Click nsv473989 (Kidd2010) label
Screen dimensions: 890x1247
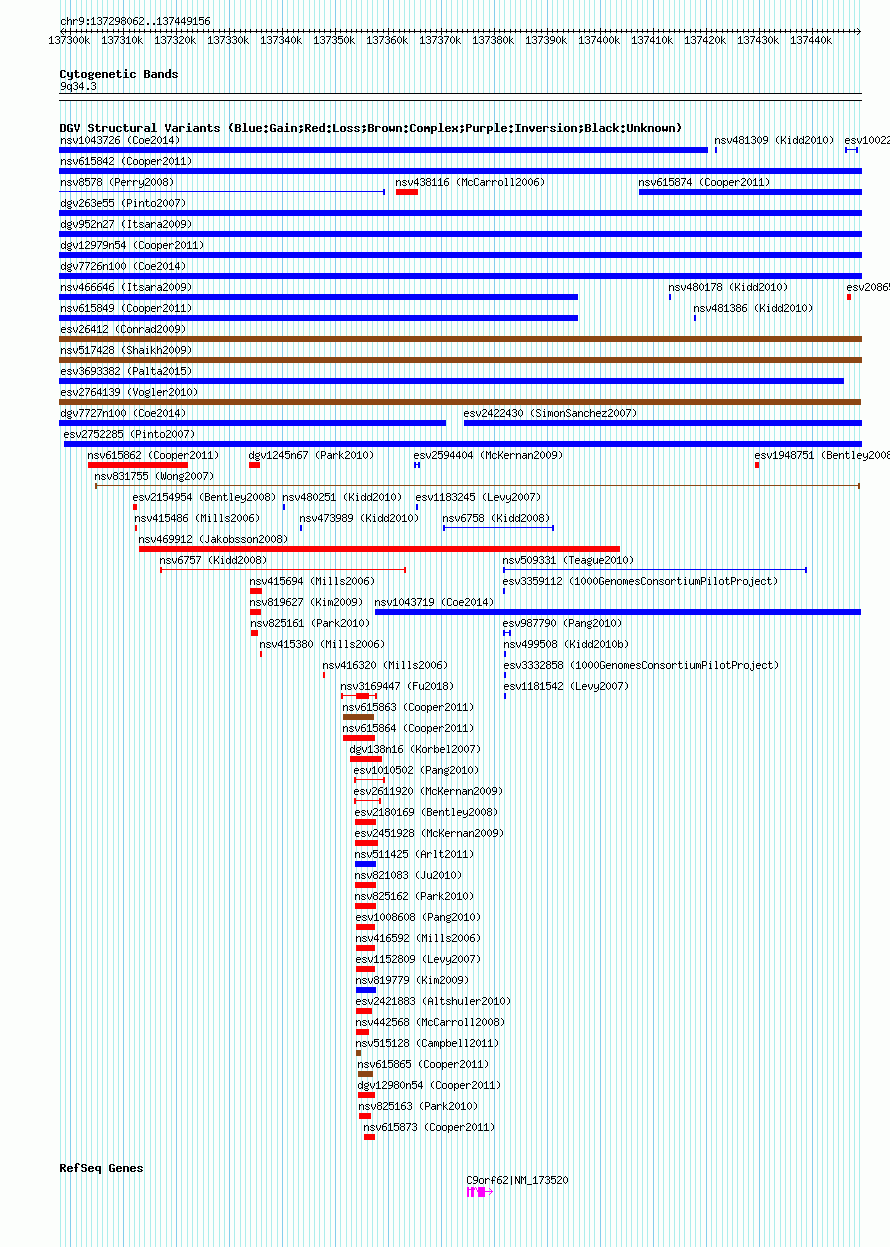coord(359,518)
